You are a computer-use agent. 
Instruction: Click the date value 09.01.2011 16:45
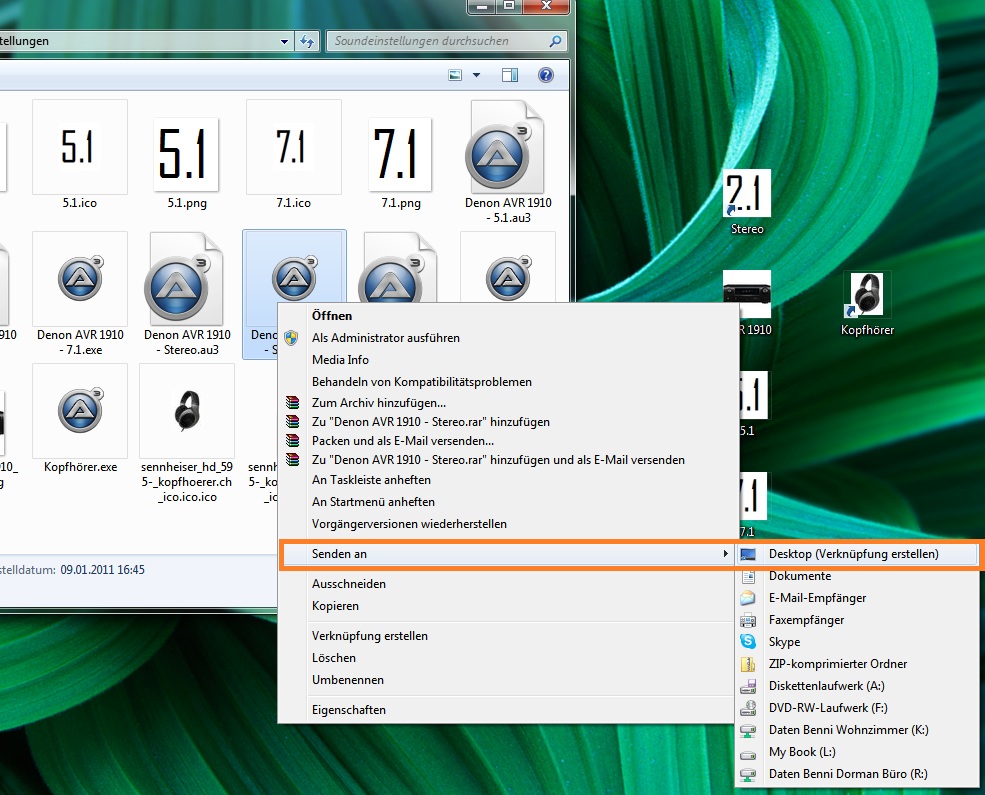(102, 570)
